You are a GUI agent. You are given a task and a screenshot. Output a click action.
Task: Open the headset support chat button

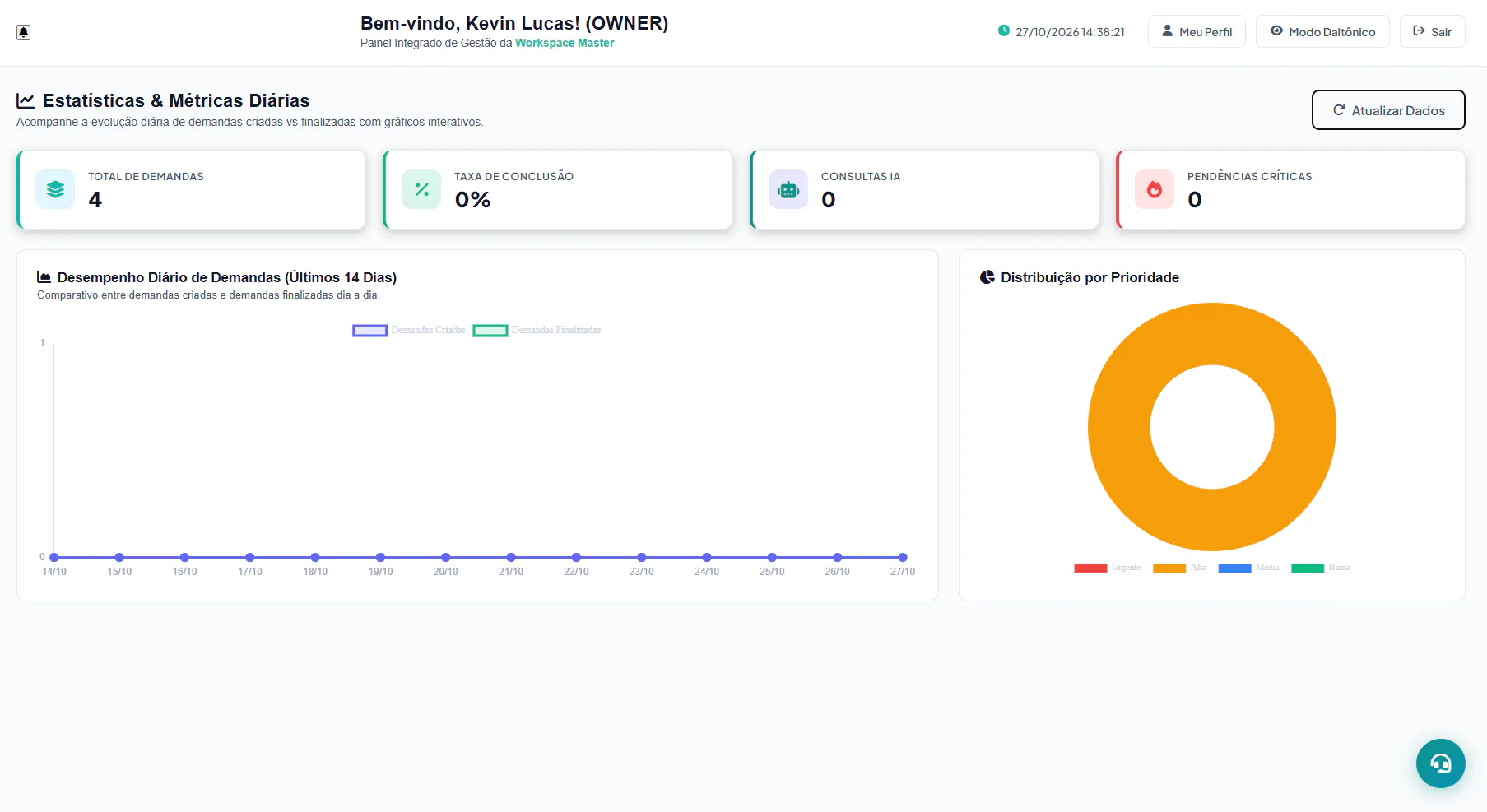(x=1440, y=763)
